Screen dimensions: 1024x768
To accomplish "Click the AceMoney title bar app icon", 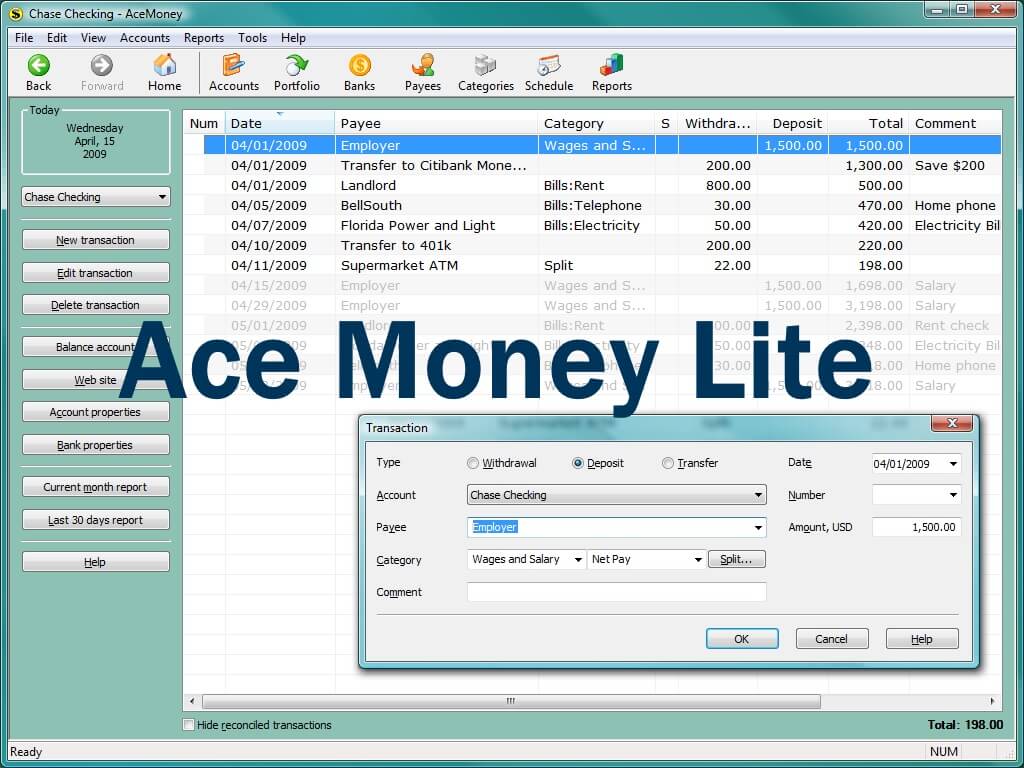I will coord(16,14).
